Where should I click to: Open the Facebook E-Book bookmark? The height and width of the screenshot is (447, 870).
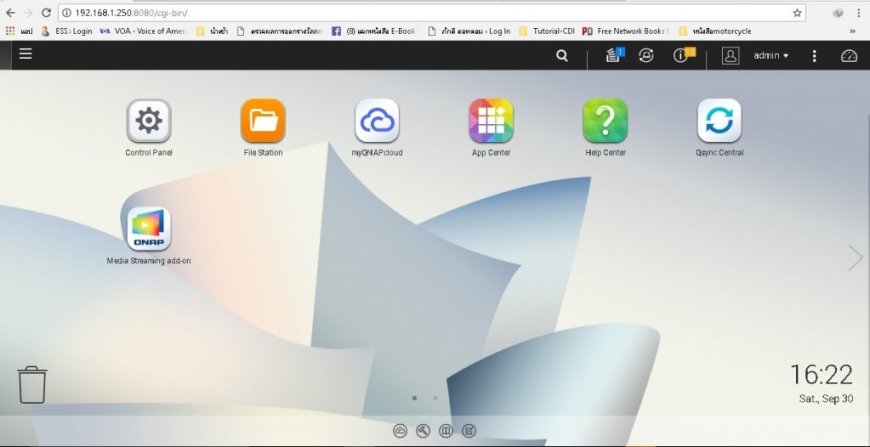pos(373,32)
